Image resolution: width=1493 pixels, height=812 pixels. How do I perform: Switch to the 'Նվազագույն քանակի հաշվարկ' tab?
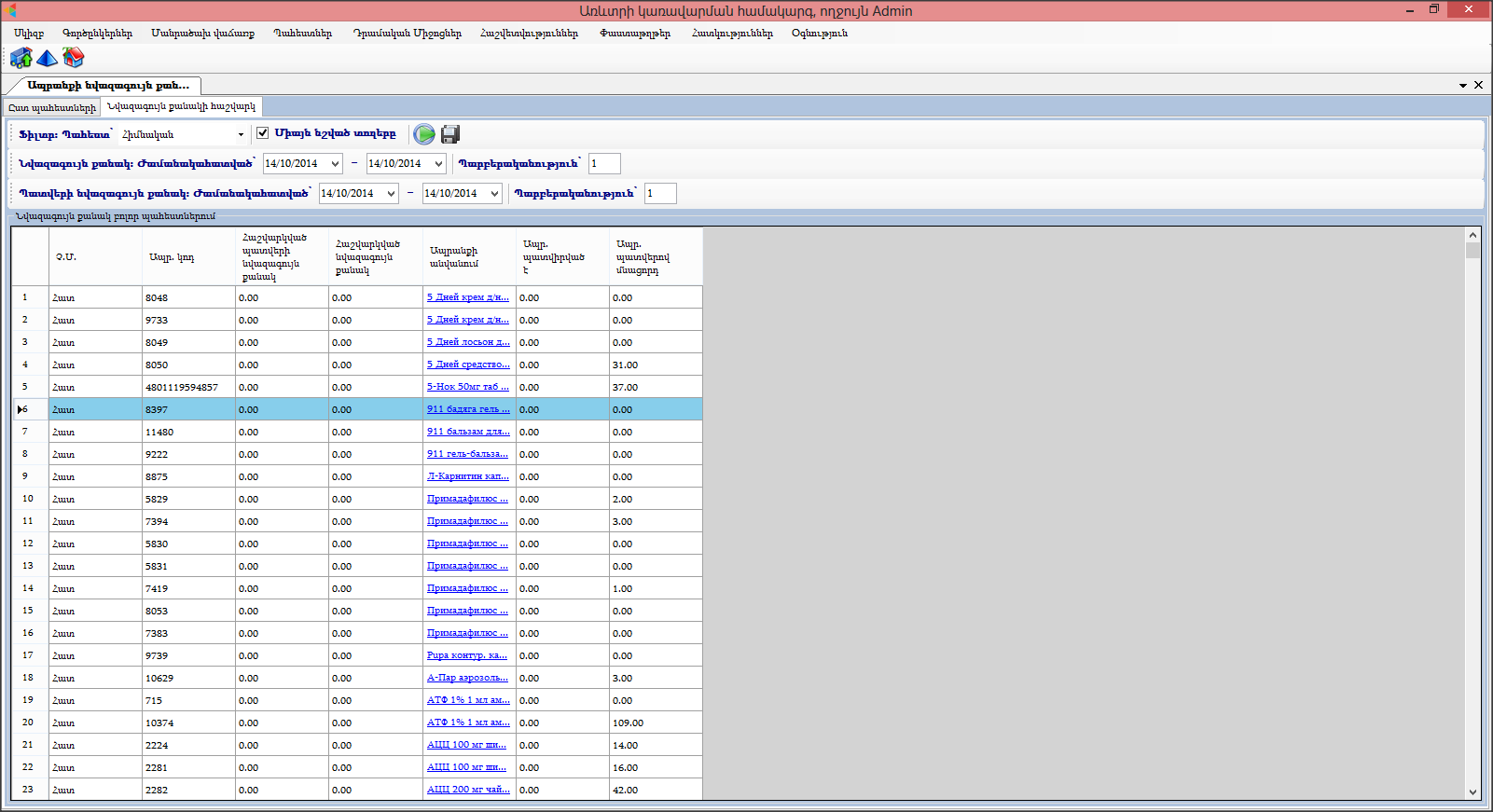[x=181, y=106]
